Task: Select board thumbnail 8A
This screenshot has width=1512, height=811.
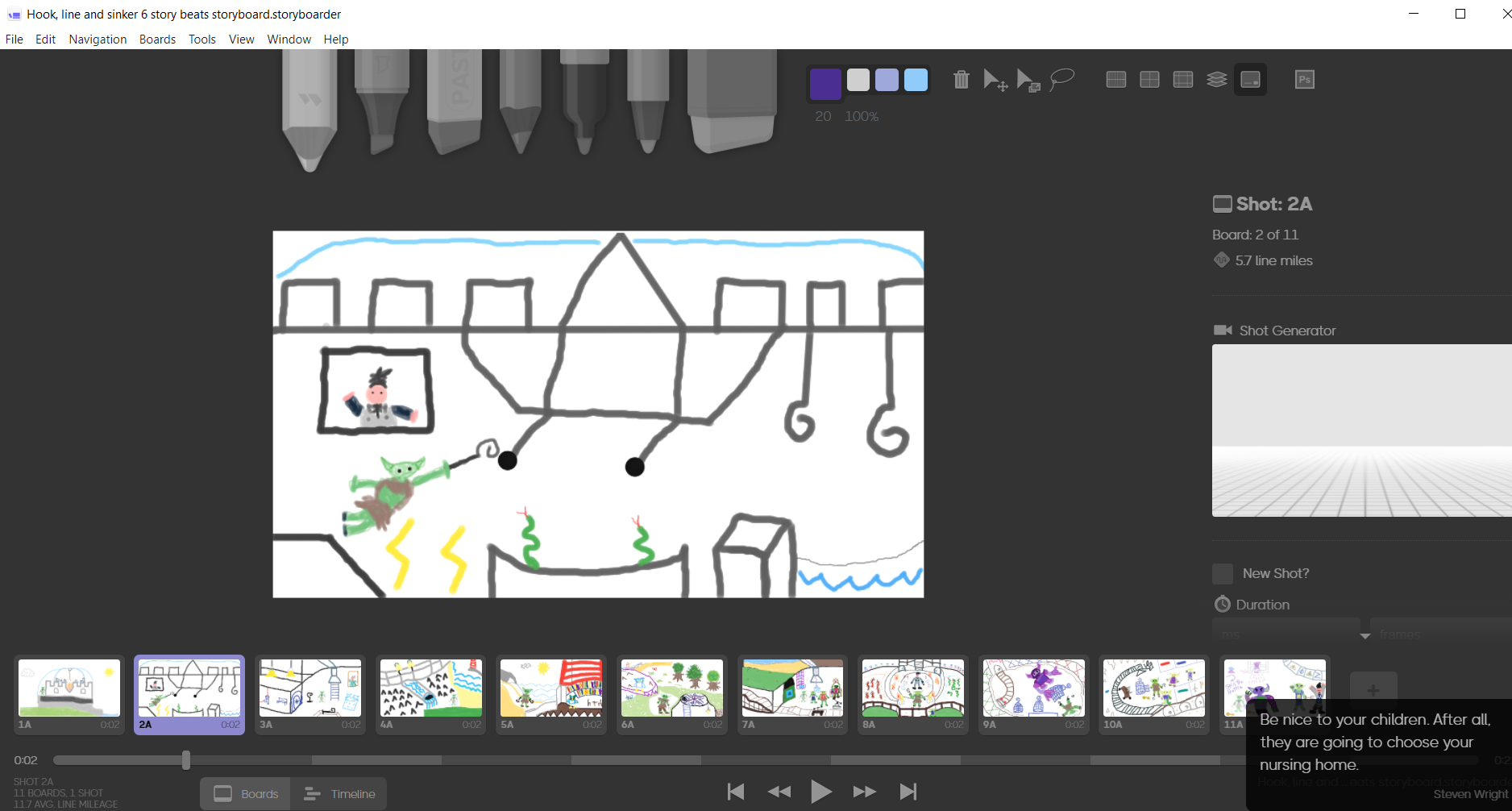Action: coord(913,693)
